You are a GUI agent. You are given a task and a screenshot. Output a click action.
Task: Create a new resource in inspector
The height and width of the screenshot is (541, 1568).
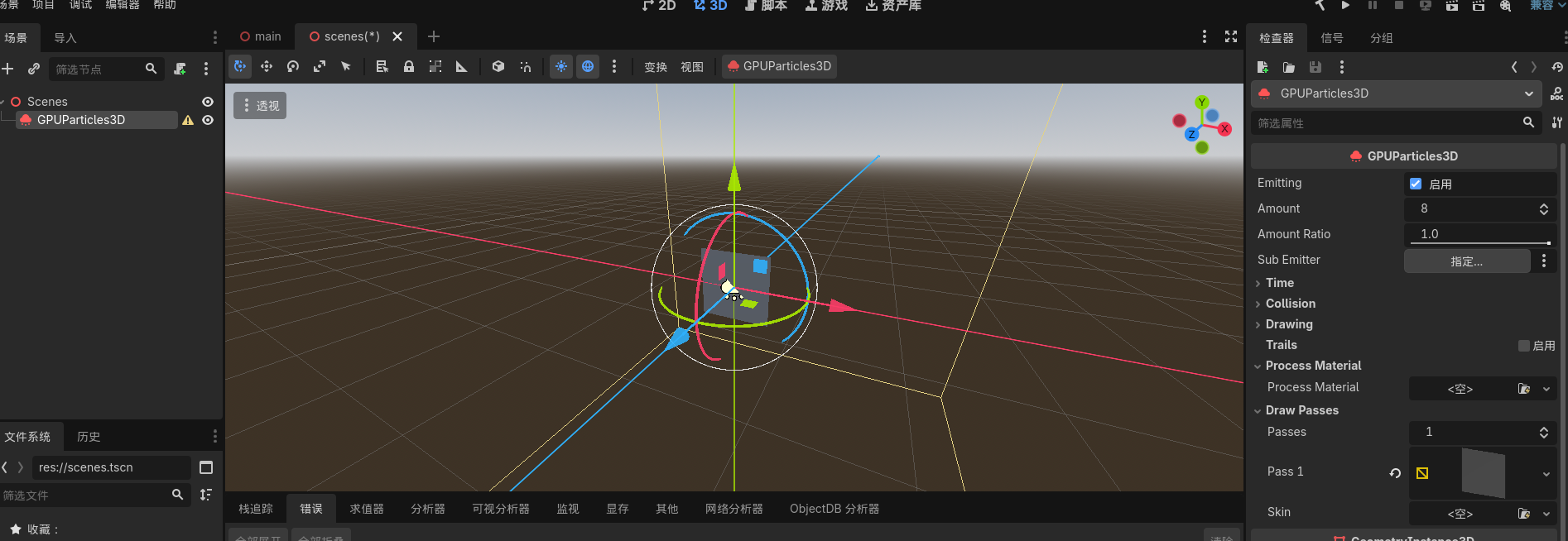(1263, 67)
